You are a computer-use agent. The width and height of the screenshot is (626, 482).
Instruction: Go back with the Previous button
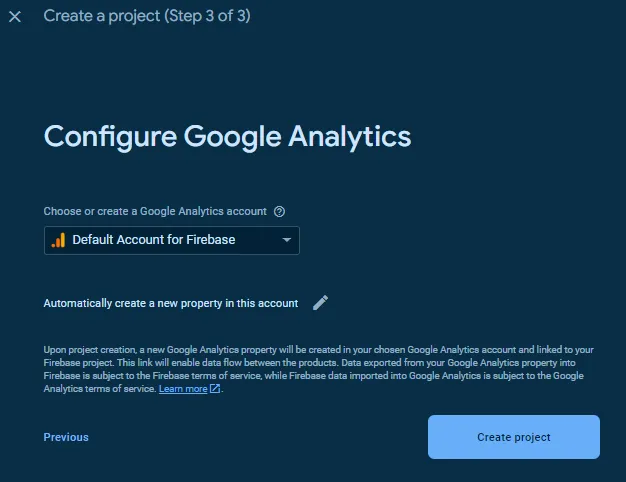coord(66,437)
